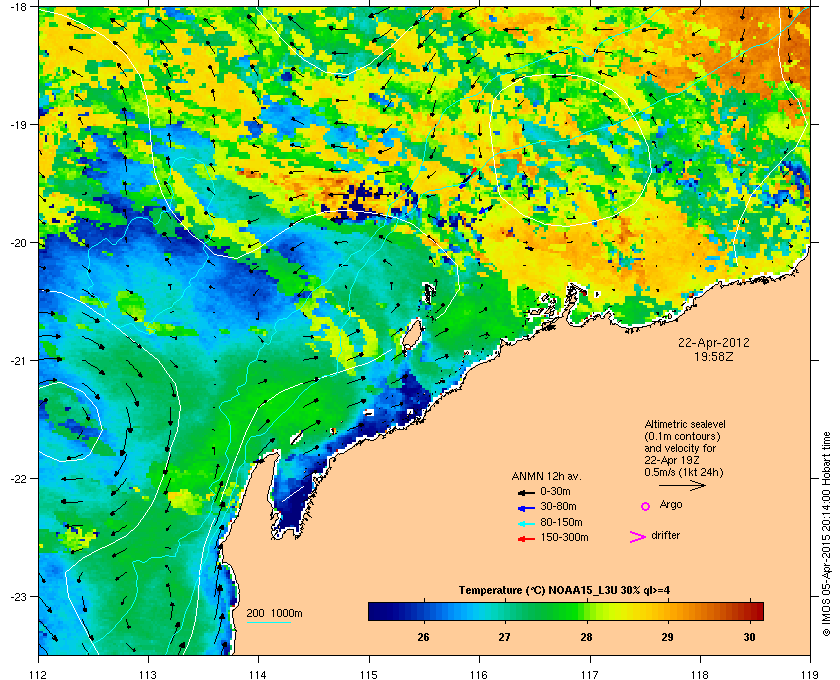Click longitude axis label 119
Image resolution: width=840 pixels, height=680 pixels.
[x=810, y=675]
